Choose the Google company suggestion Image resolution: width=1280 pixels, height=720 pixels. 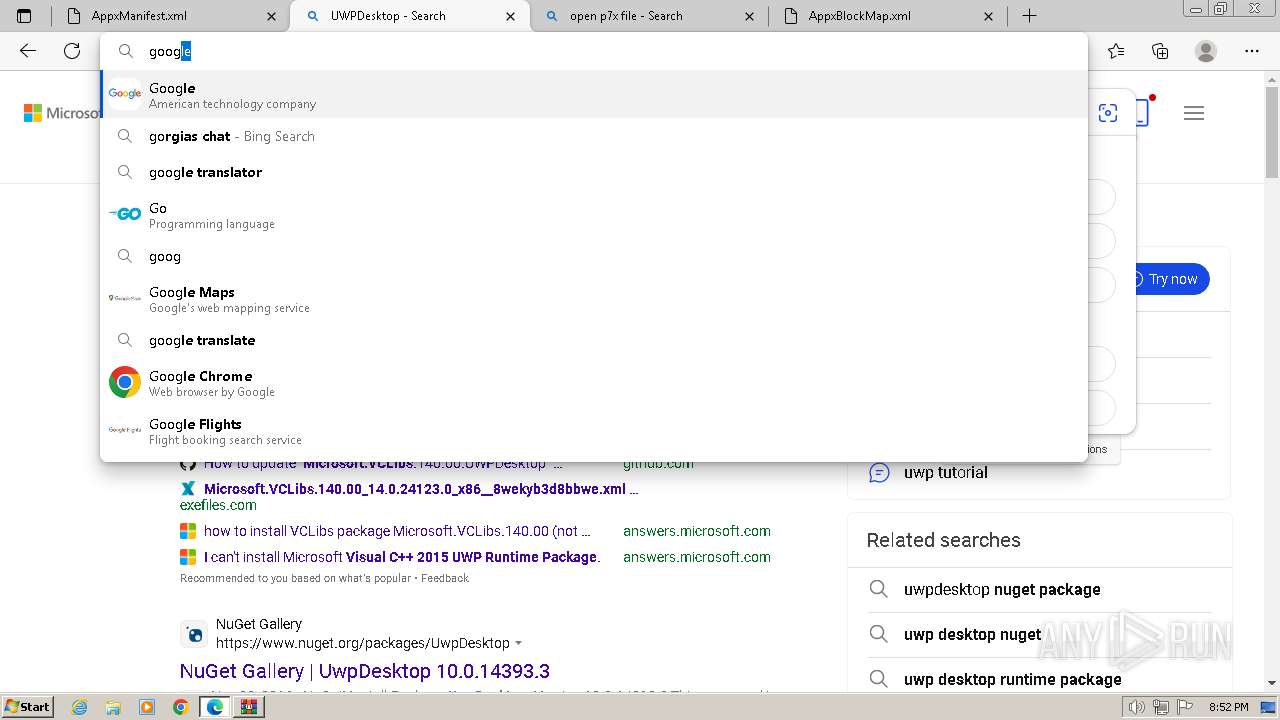594,94
